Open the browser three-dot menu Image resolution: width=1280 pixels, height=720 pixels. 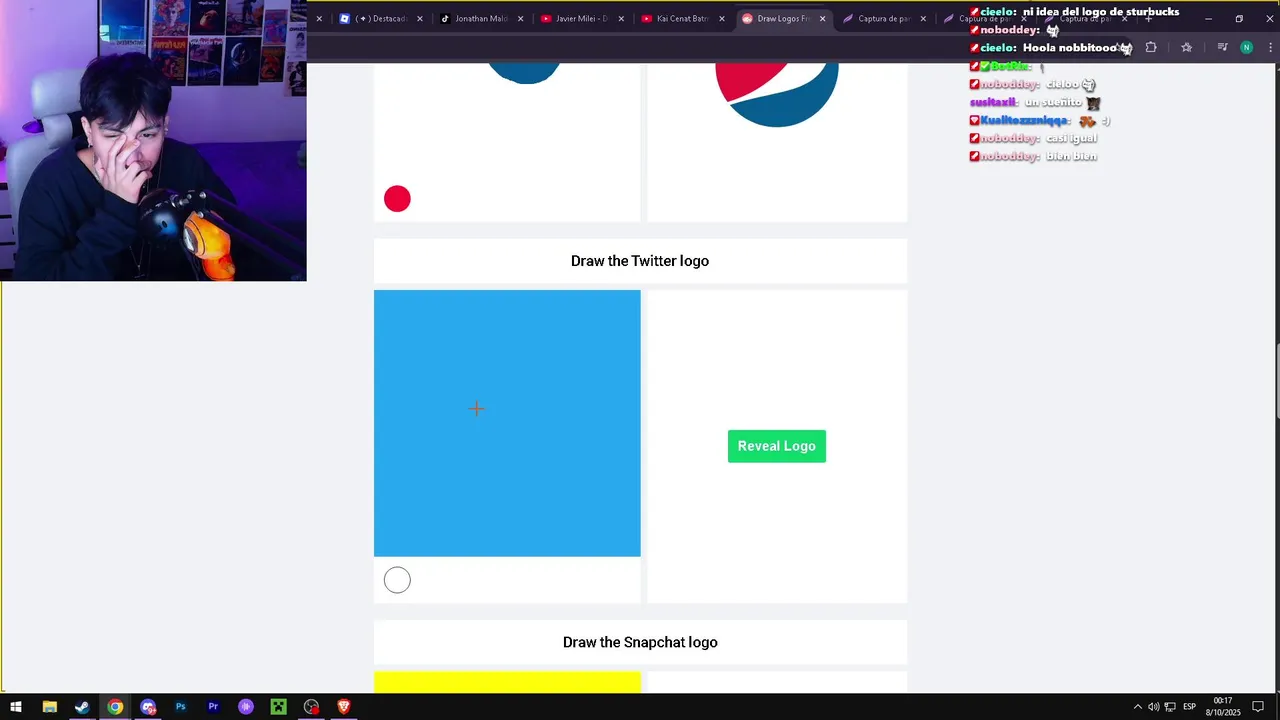point(1270,47)
